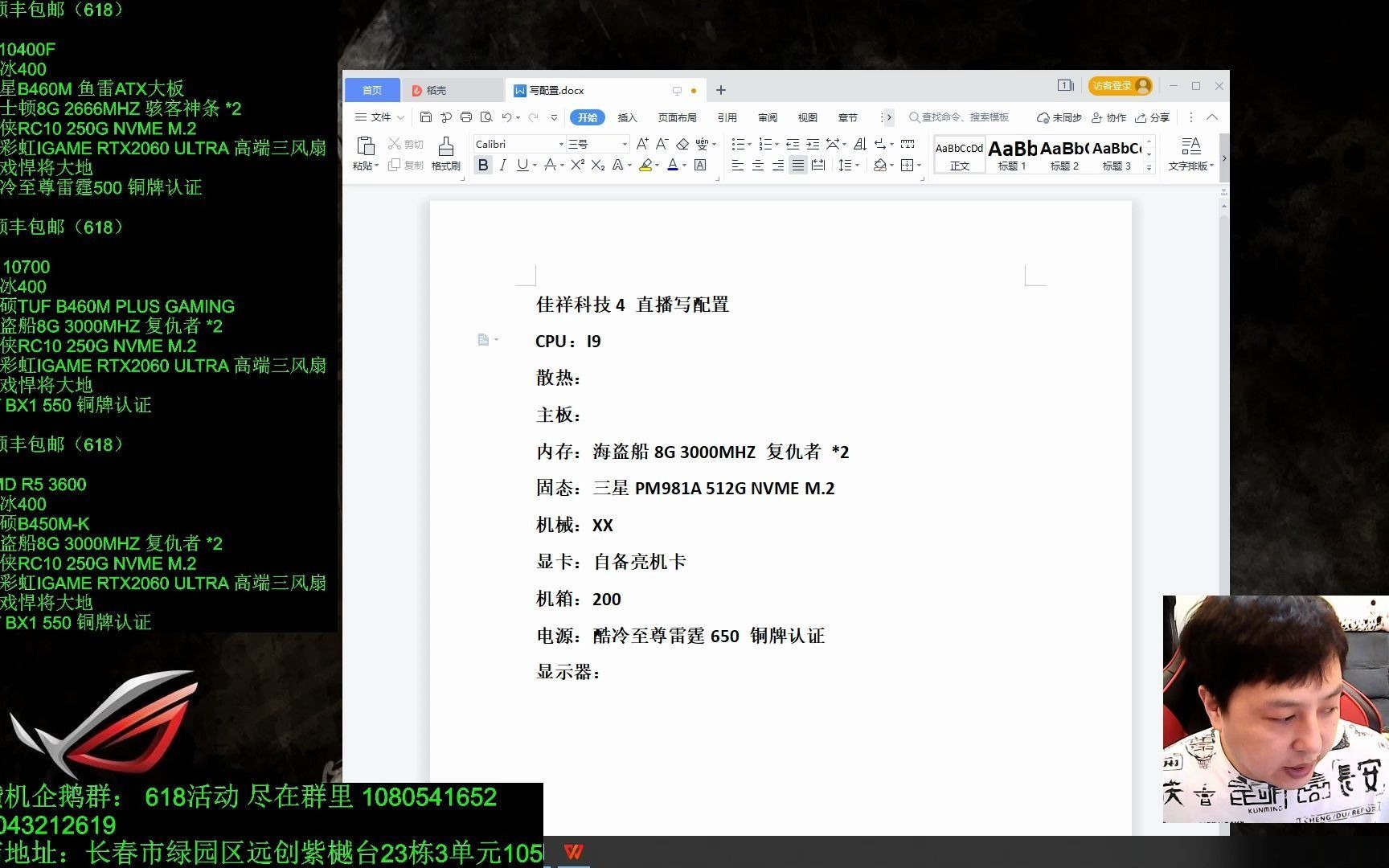Apply the 正文 body text style
The height and width of the screenshot is (868, 1389).
960,154
